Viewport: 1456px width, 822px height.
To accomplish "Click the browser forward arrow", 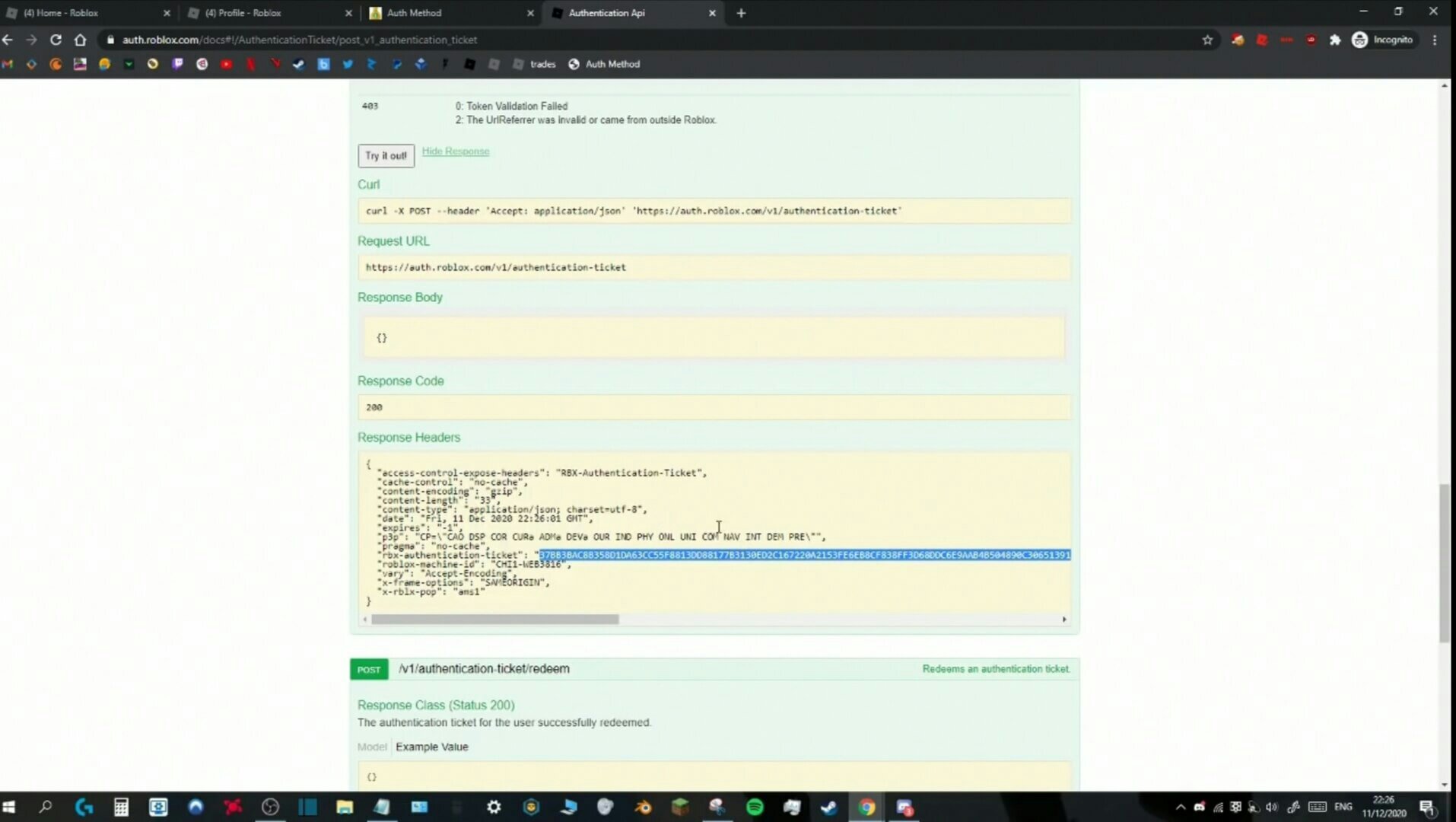I will (x=31, y=40).
